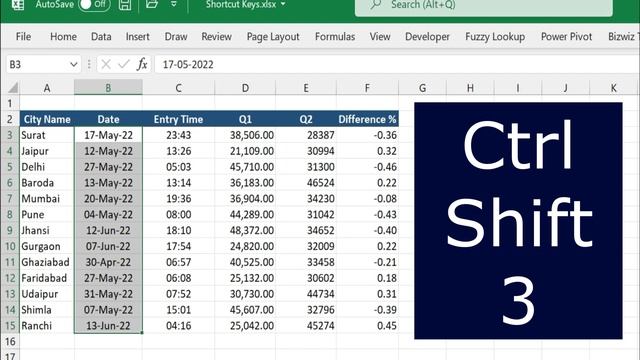Click the cell containing Mumbai

tap(47, 199)
